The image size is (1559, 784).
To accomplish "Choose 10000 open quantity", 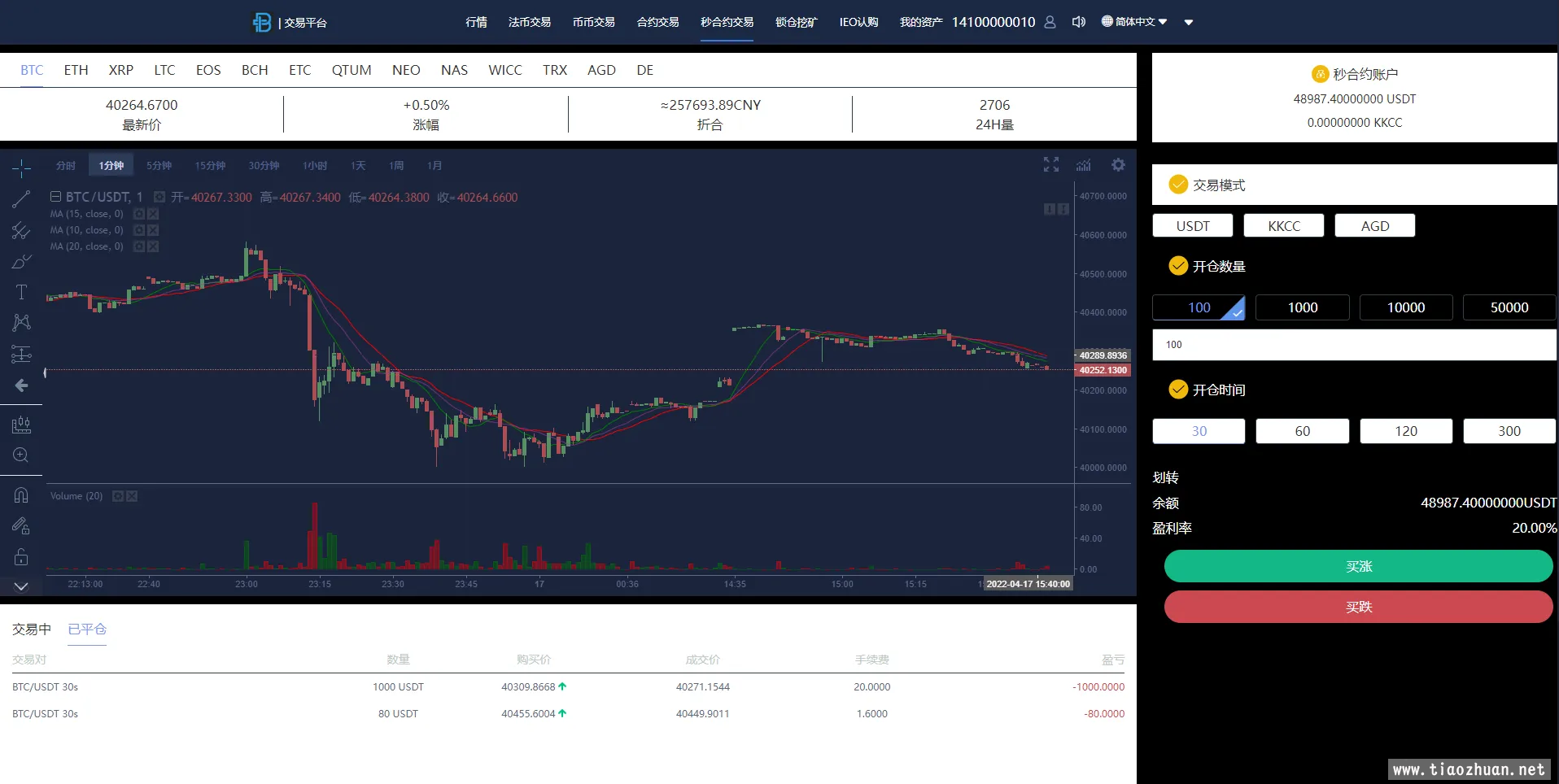I will [x=1406, y=307].
